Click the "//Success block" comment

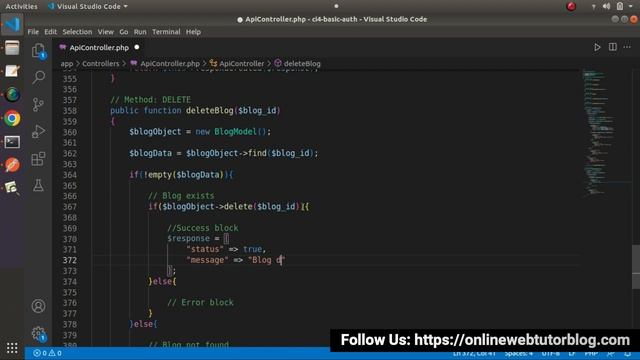click(203, 228)
